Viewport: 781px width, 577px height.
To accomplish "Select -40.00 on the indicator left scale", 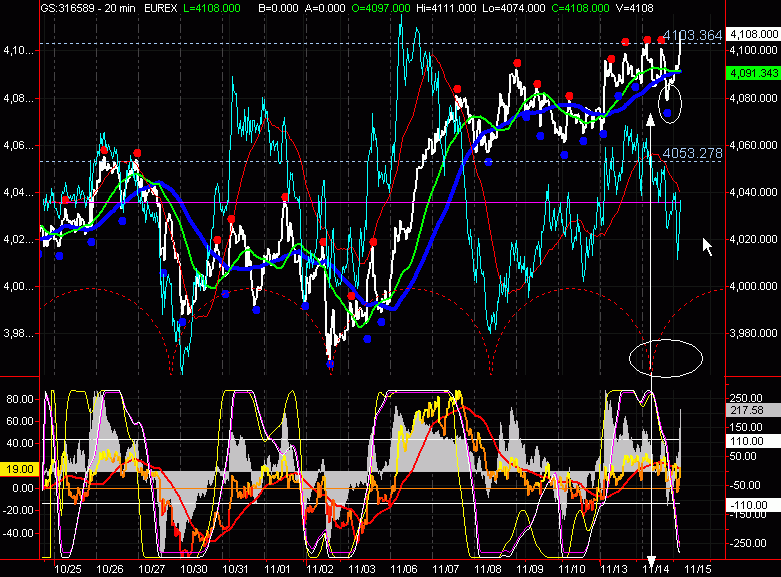I will click(x=18, y=533).
